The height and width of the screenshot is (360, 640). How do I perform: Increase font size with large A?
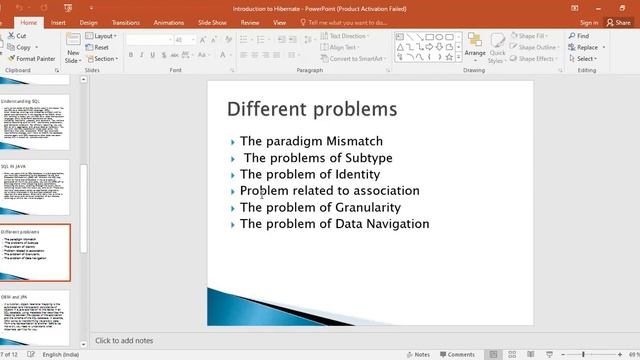[203, 40]
